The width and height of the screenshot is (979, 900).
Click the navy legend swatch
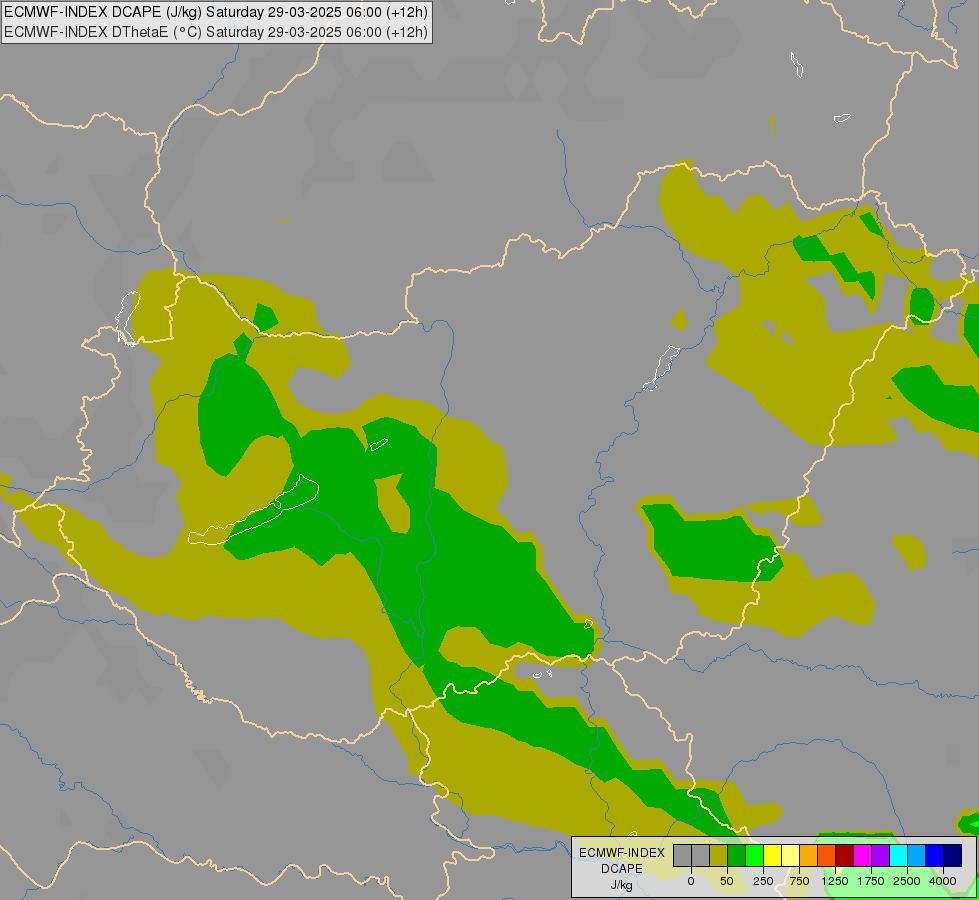click(953, 855)
